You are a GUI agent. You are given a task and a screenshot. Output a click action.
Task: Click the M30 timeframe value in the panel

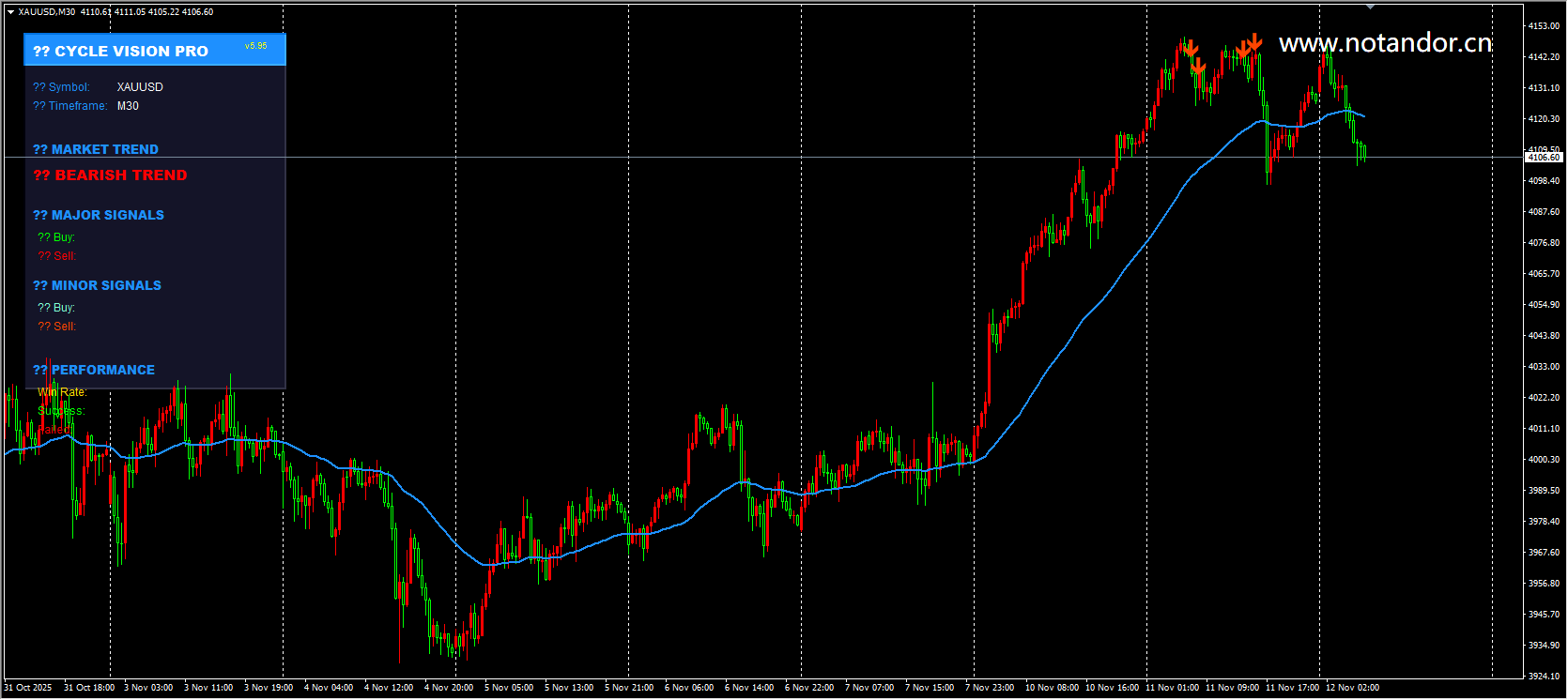(128, 106)
